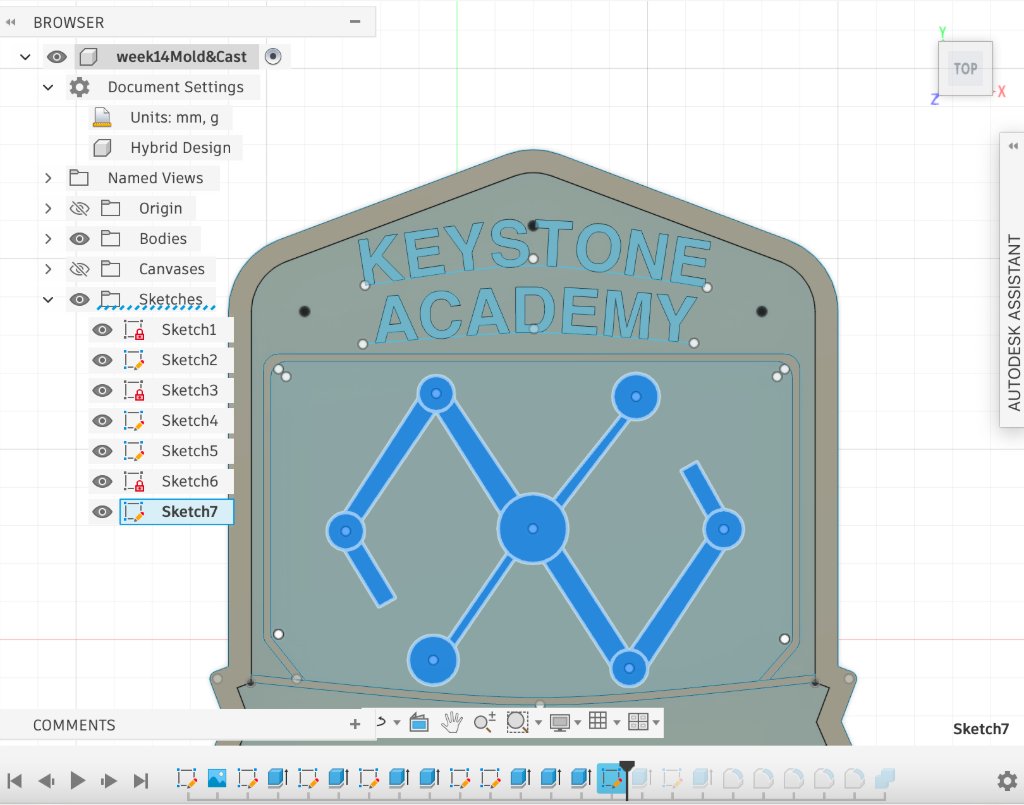Click the Units ruler document icon
The width and height of the screenshot is (1024, 805).
[102, 118]
